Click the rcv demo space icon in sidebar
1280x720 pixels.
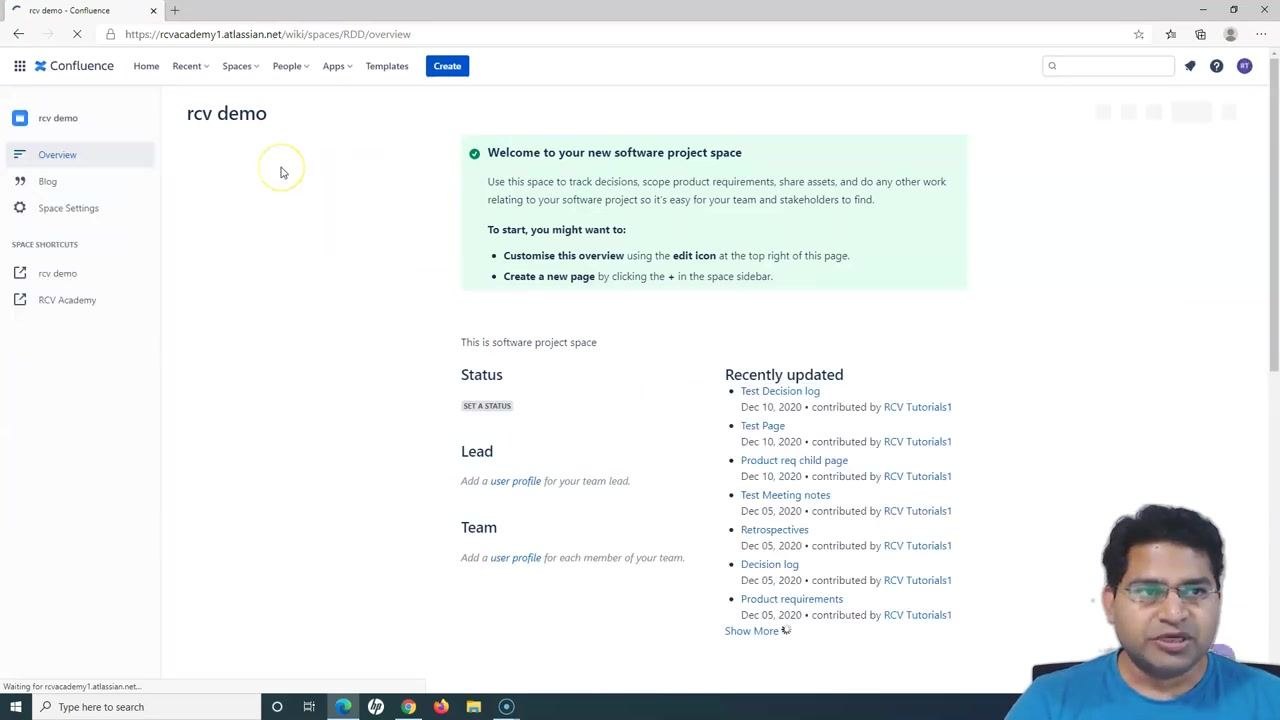[20, 118]
